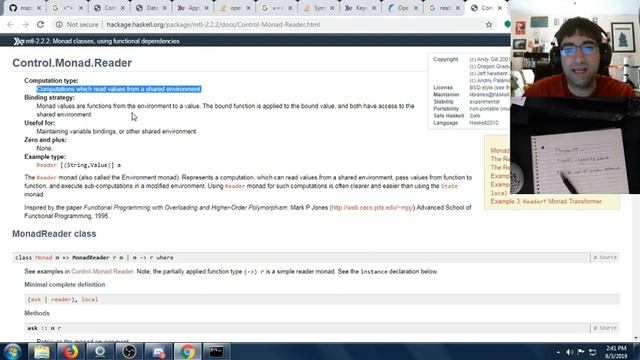Close the 'reac' Google tab
640x360 pixels.
pyautogui.click(x=458, y=8)
